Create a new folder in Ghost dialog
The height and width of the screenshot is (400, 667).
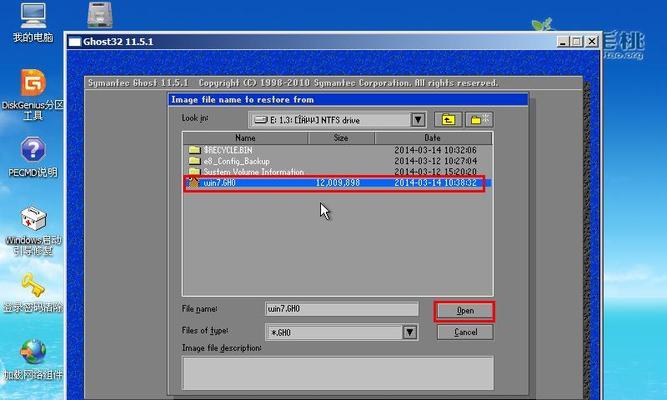click(x=479, y=120)
